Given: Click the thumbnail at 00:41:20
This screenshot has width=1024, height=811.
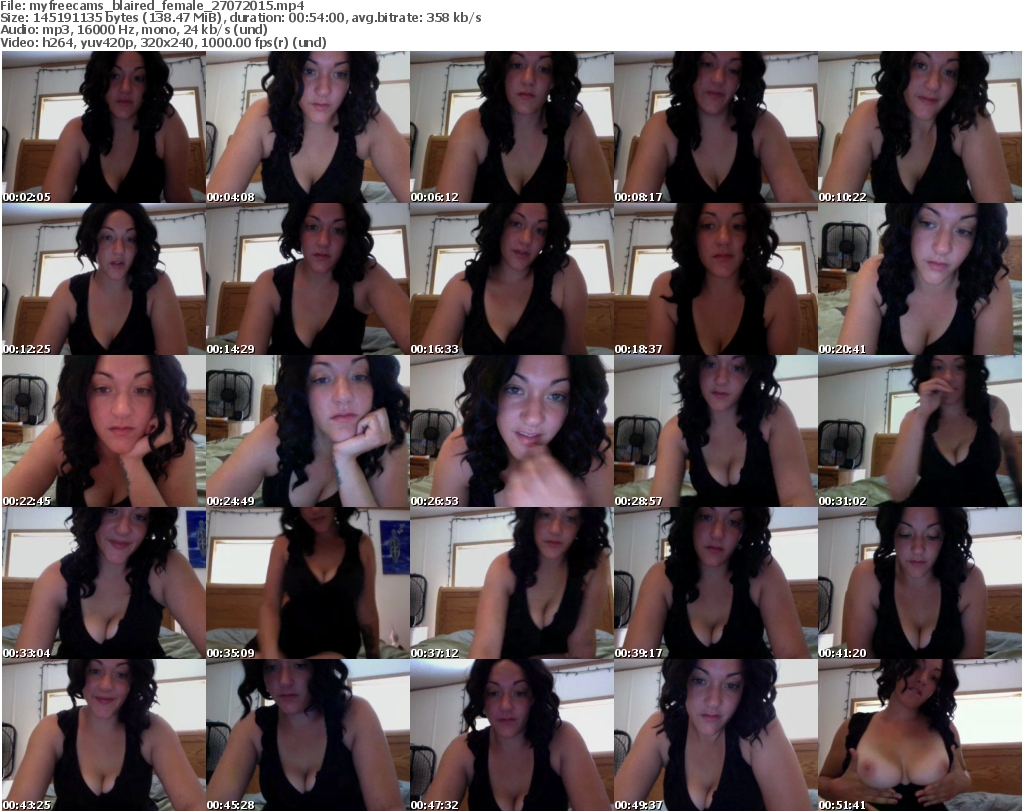Looking at the screenshot, I should tap(920, 583).
